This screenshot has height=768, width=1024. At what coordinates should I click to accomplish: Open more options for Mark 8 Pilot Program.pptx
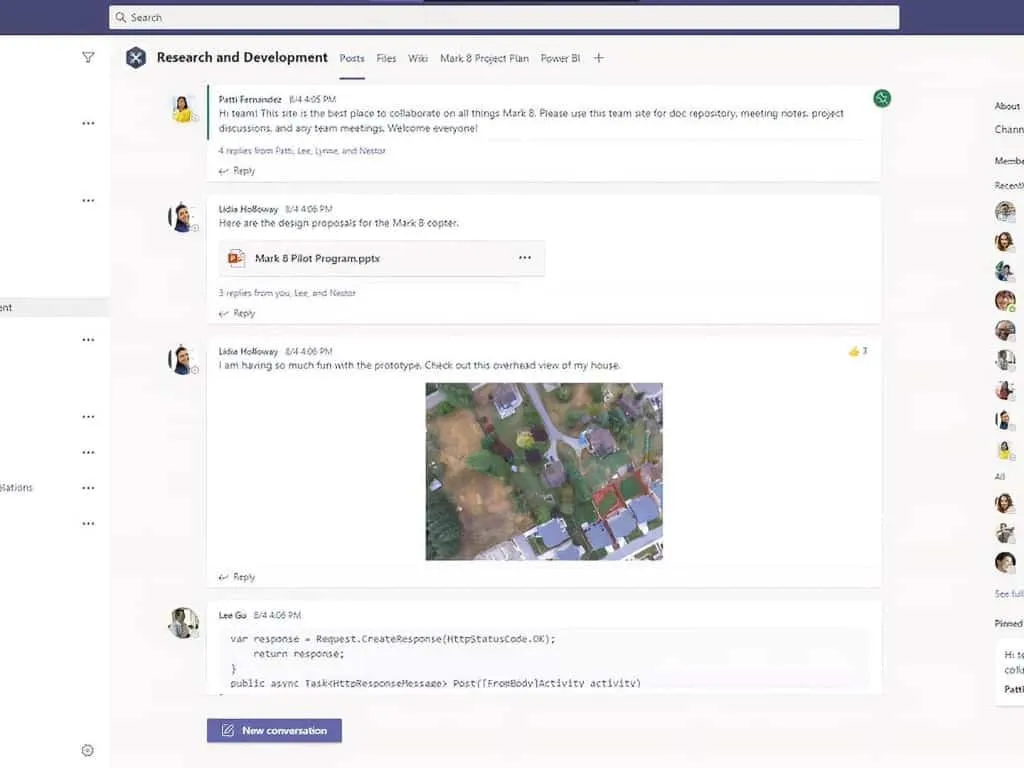[x=525, y=258]
